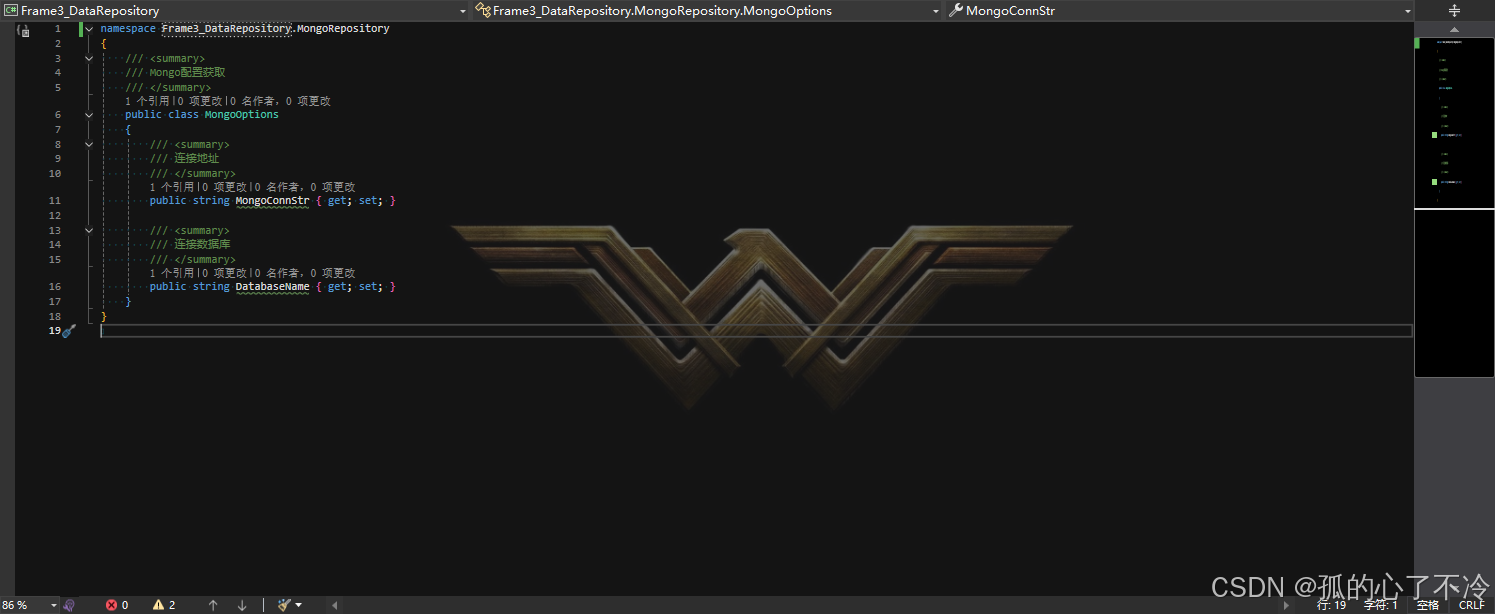
Task: Click the vertical scrollbar up arrow
Action: [x=1454, y=30]
